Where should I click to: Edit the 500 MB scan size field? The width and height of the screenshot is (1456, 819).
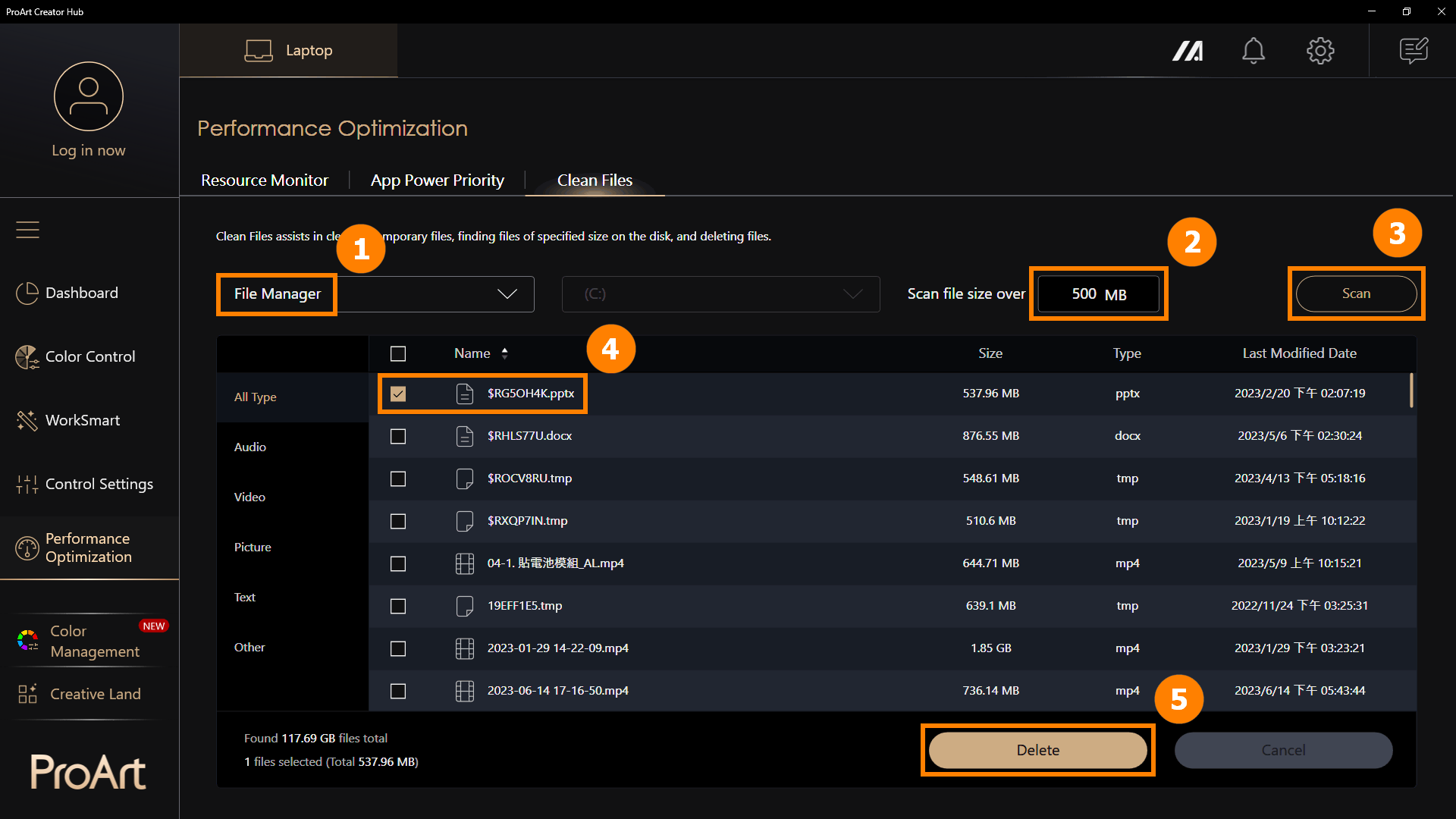pyautogui.click(x=1098, y=294)
